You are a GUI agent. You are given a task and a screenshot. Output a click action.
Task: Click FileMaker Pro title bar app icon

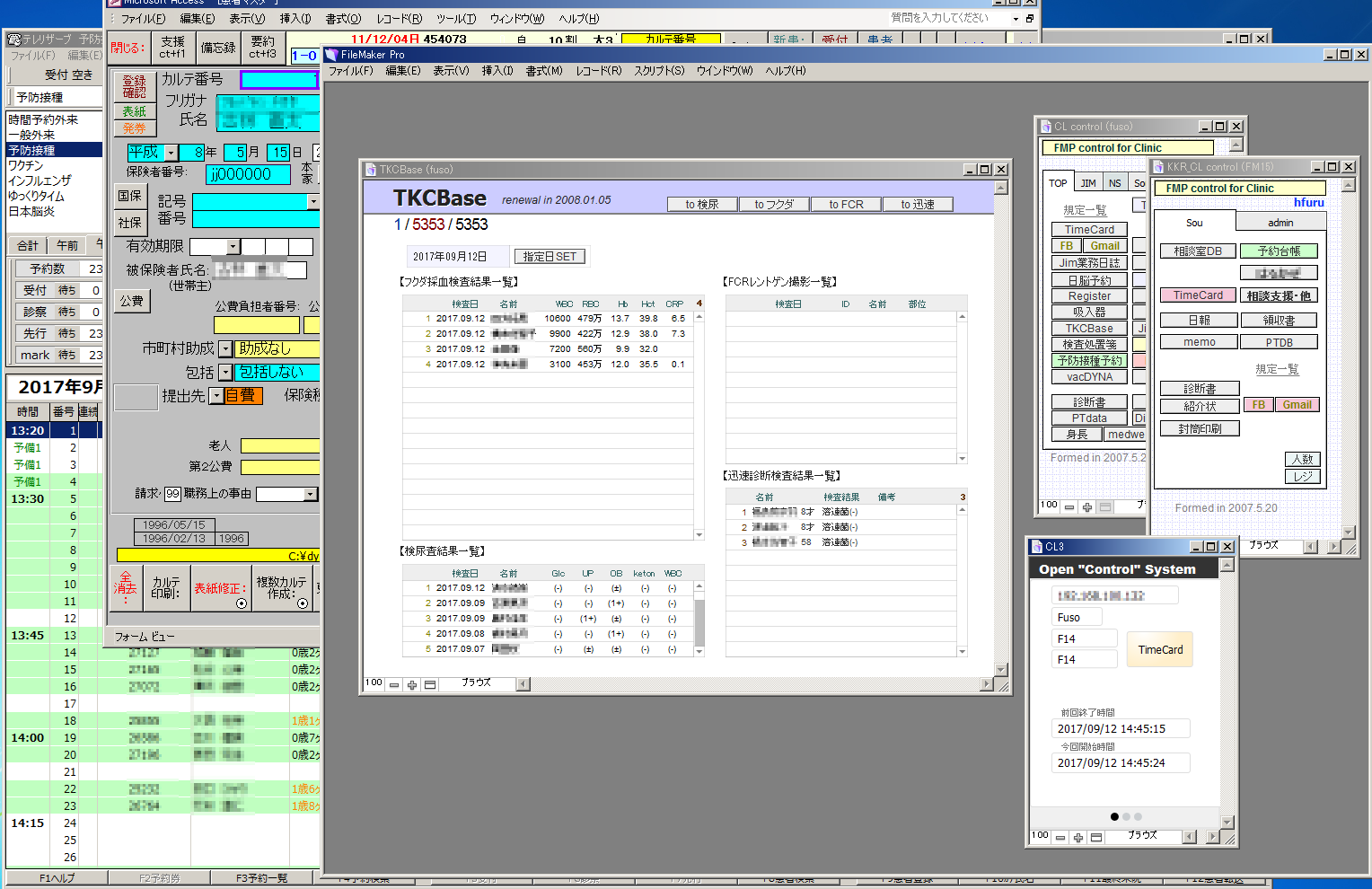[331, 55]
